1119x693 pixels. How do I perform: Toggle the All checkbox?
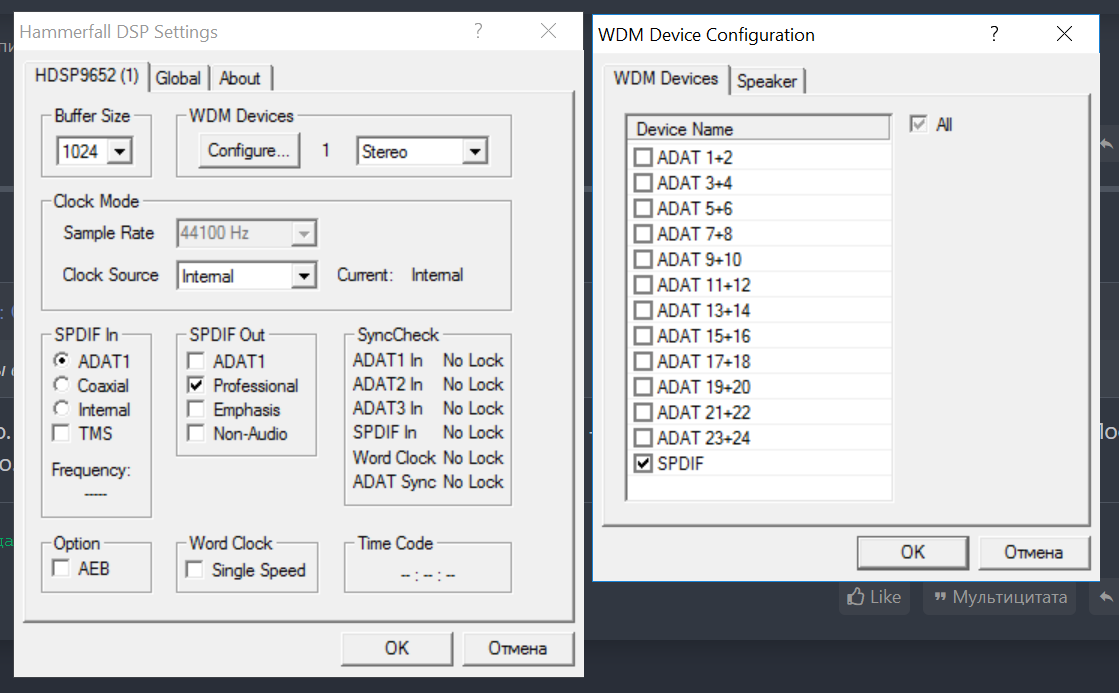point(918,124)
